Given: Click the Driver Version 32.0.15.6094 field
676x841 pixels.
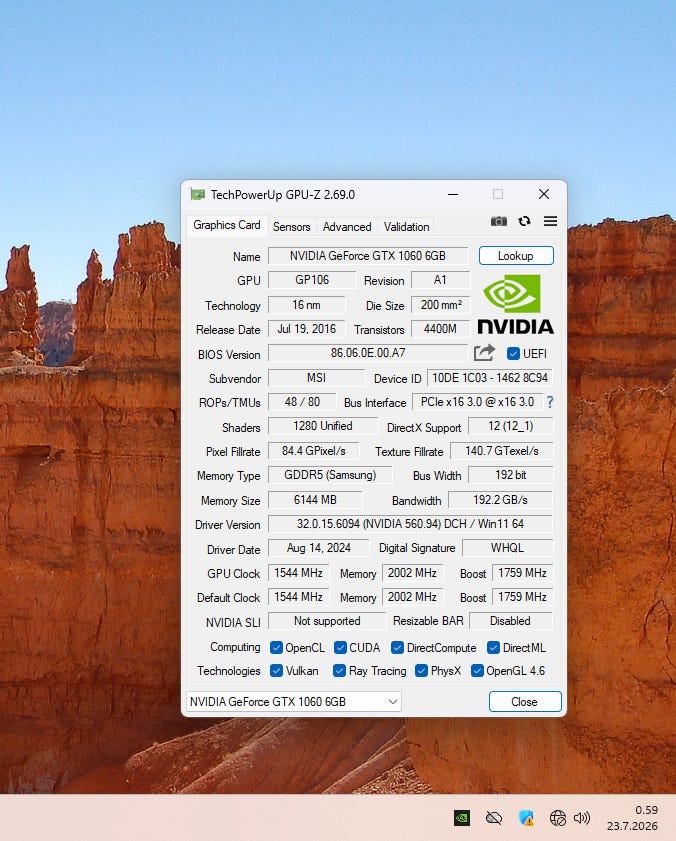Looking at the screenshot, I should (x=410, y=523).
